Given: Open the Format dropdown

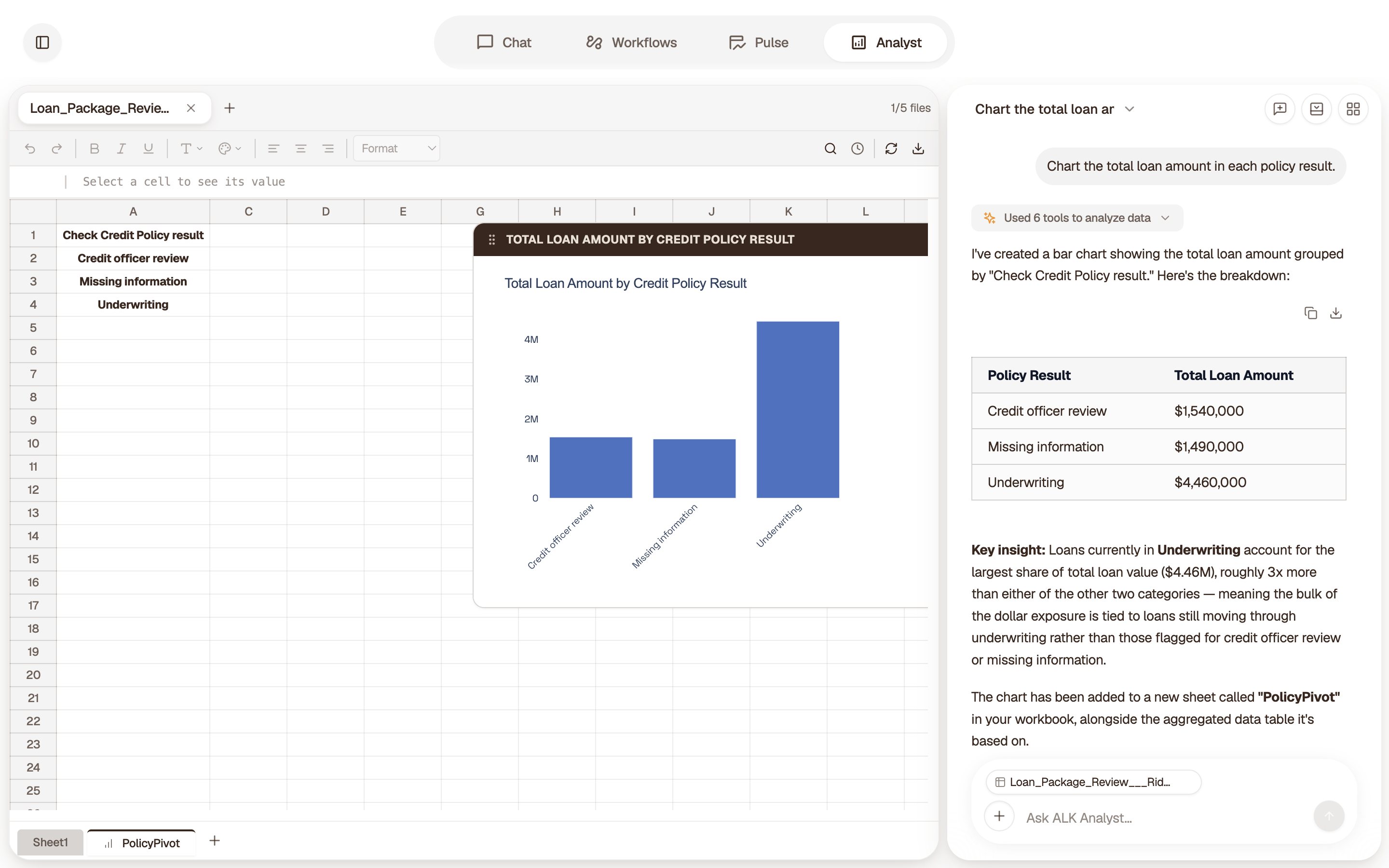Looking at the screenshot, I should click(x=396, y=149).
